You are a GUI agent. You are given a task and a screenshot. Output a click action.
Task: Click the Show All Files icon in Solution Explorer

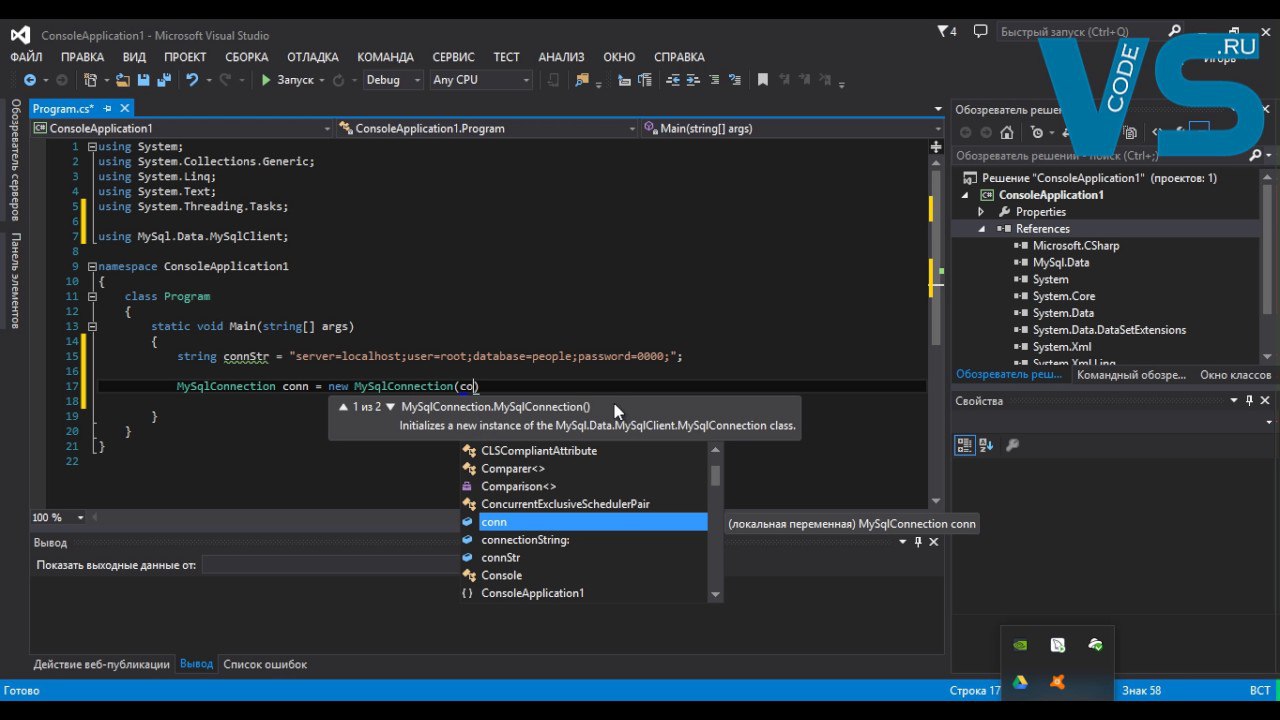click(1130, 132)
